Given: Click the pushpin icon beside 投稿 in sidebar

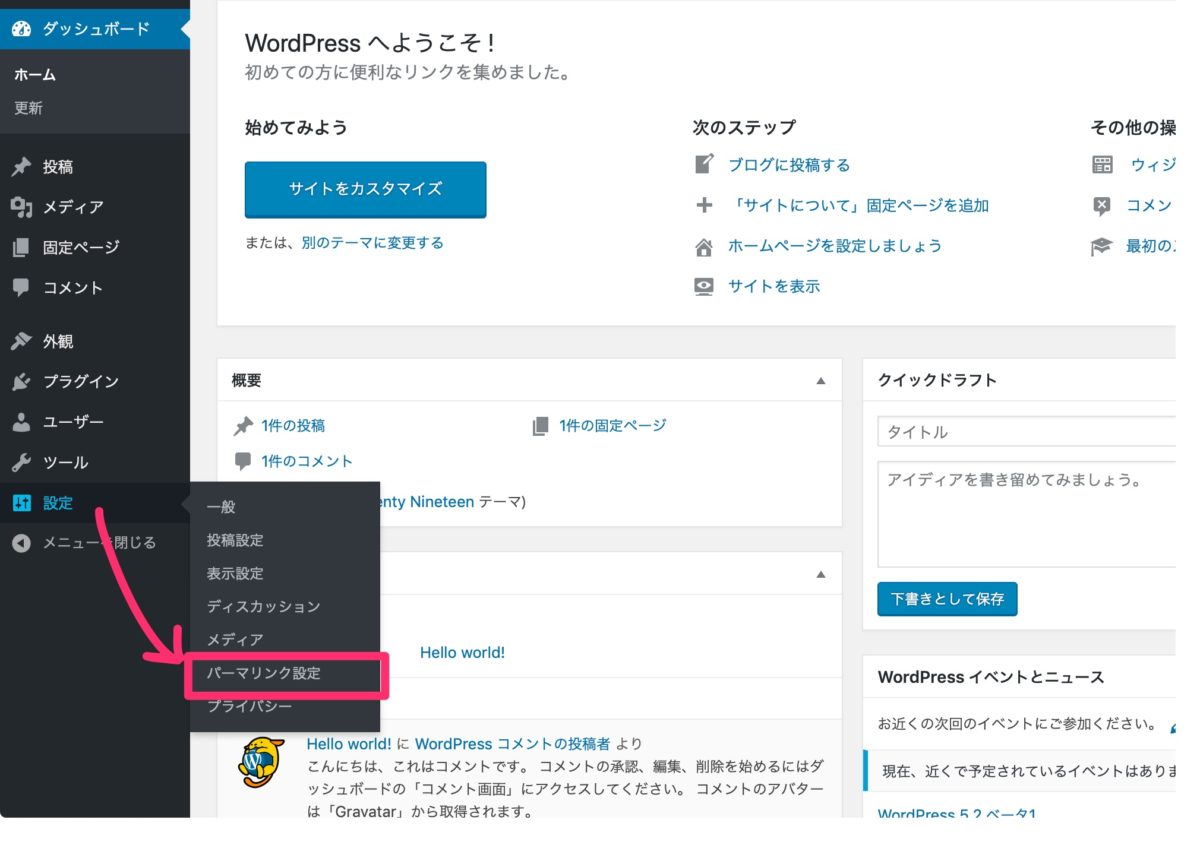Looking at the screenshot, I should (22, 167).
